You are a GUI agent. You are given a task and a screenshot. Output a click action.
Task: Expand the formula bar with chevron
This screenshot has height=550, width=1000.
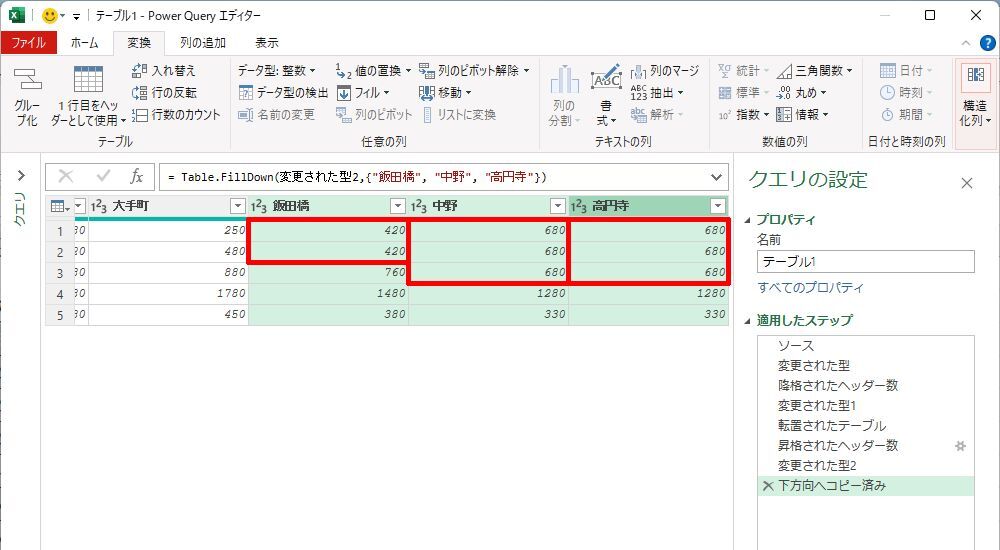point(716,177)
